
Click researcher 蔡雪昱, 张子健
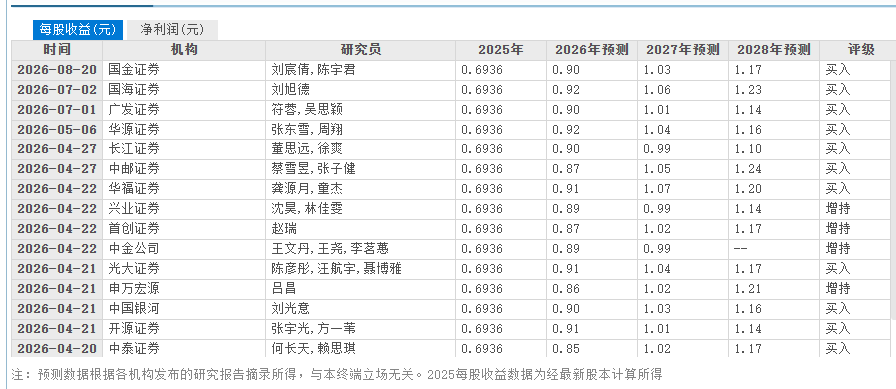coord(314,170)
